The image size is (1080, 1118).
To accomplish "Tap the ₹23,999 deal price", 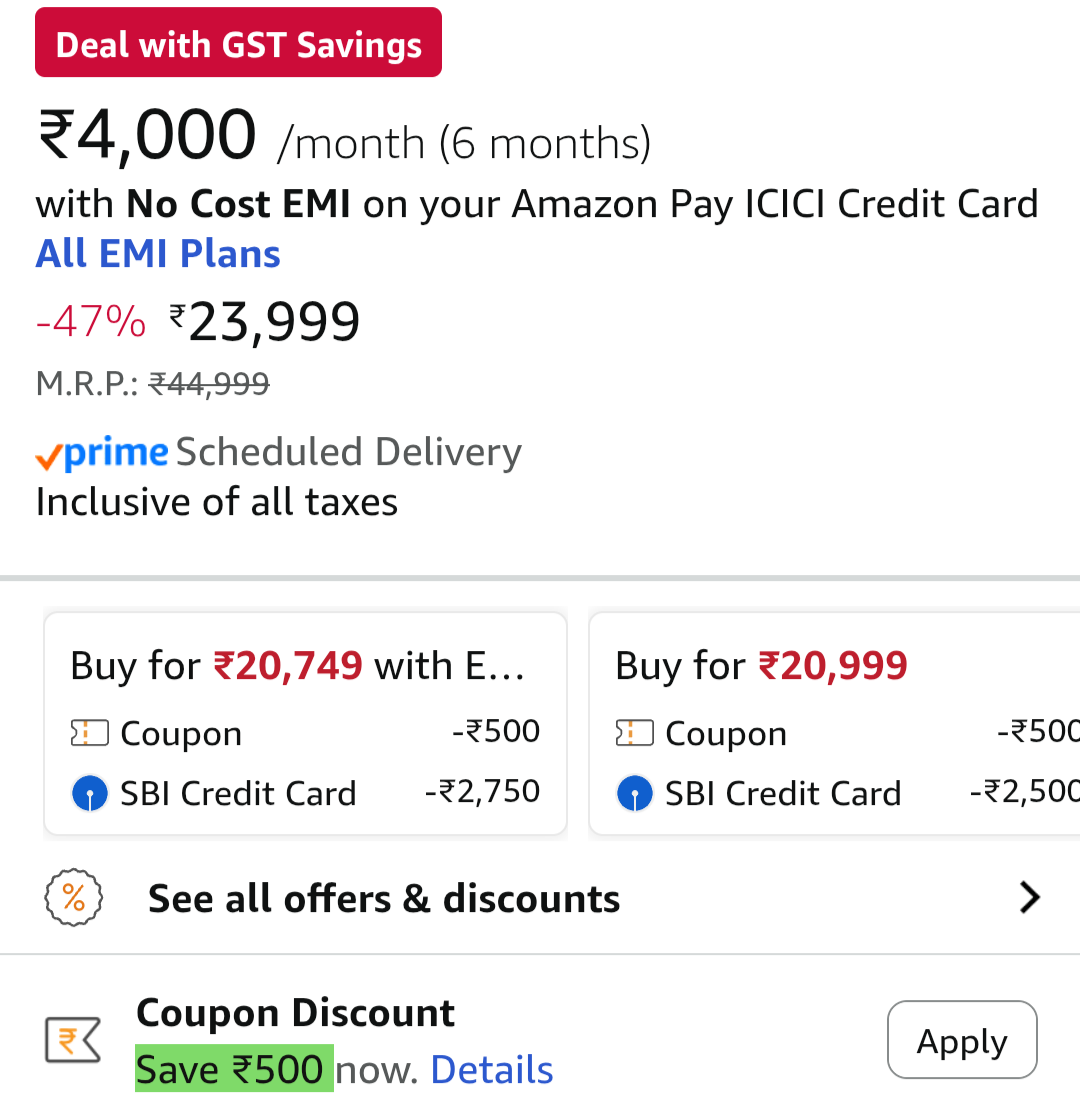I will pyautogui.click(x=273, y=322).
